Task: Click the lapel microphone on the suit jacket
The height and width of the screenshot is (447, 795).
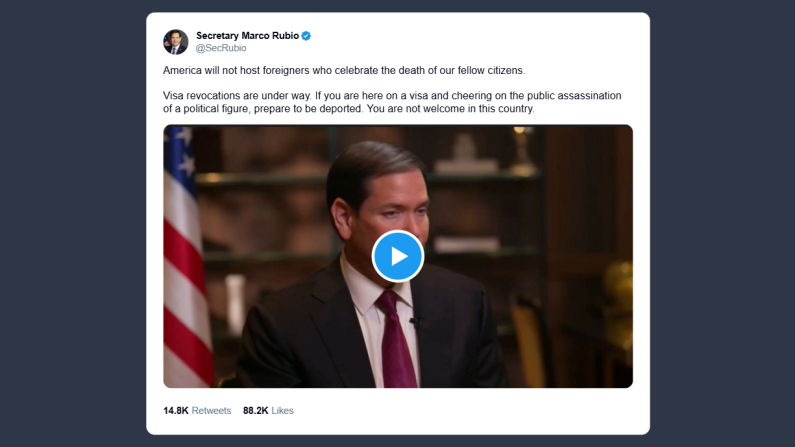Action: click(x=415, y=321)
